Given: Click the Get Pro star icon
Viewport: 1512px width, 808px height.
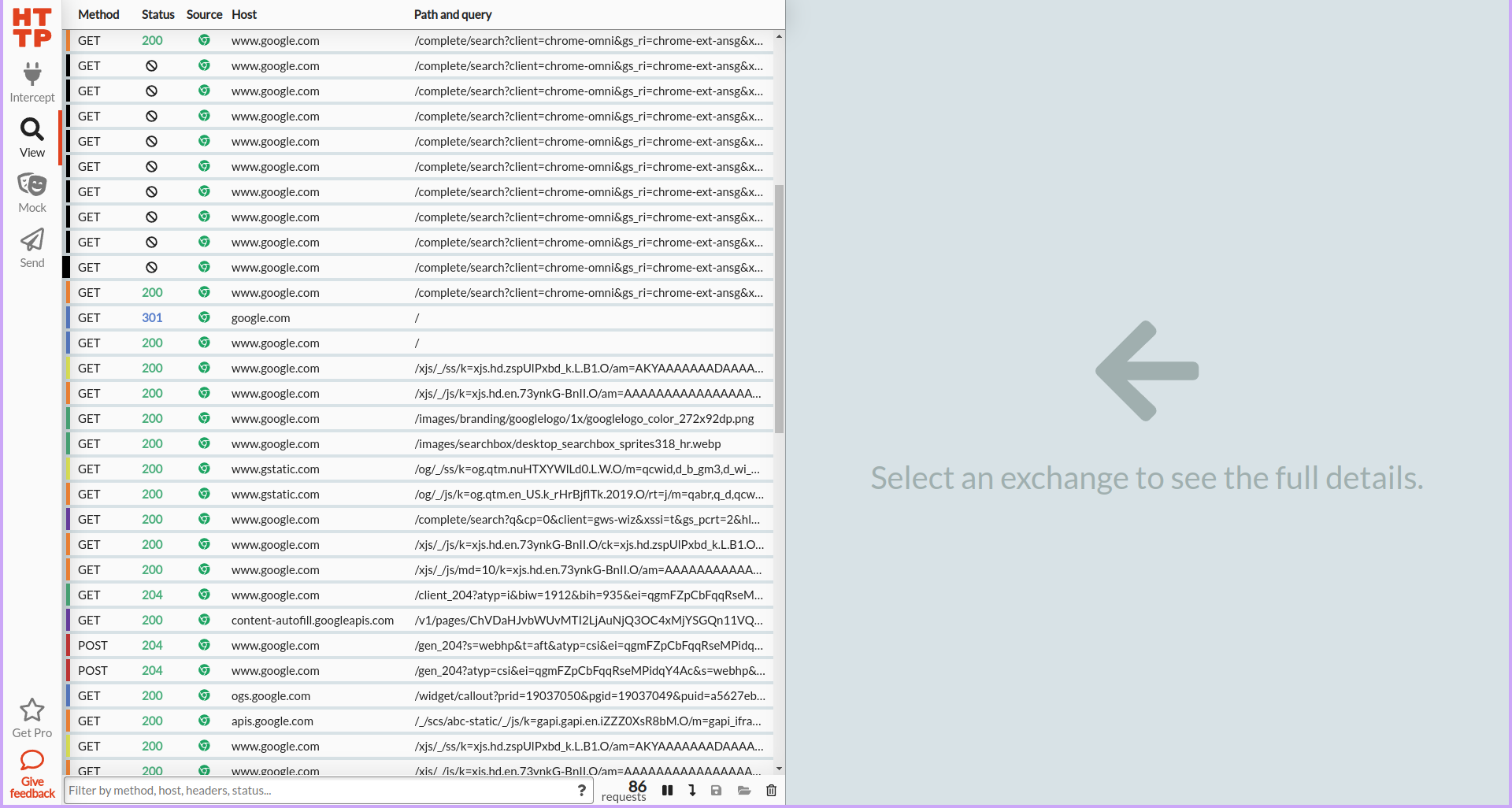Looking at the screenshot, I should (31, 710).
